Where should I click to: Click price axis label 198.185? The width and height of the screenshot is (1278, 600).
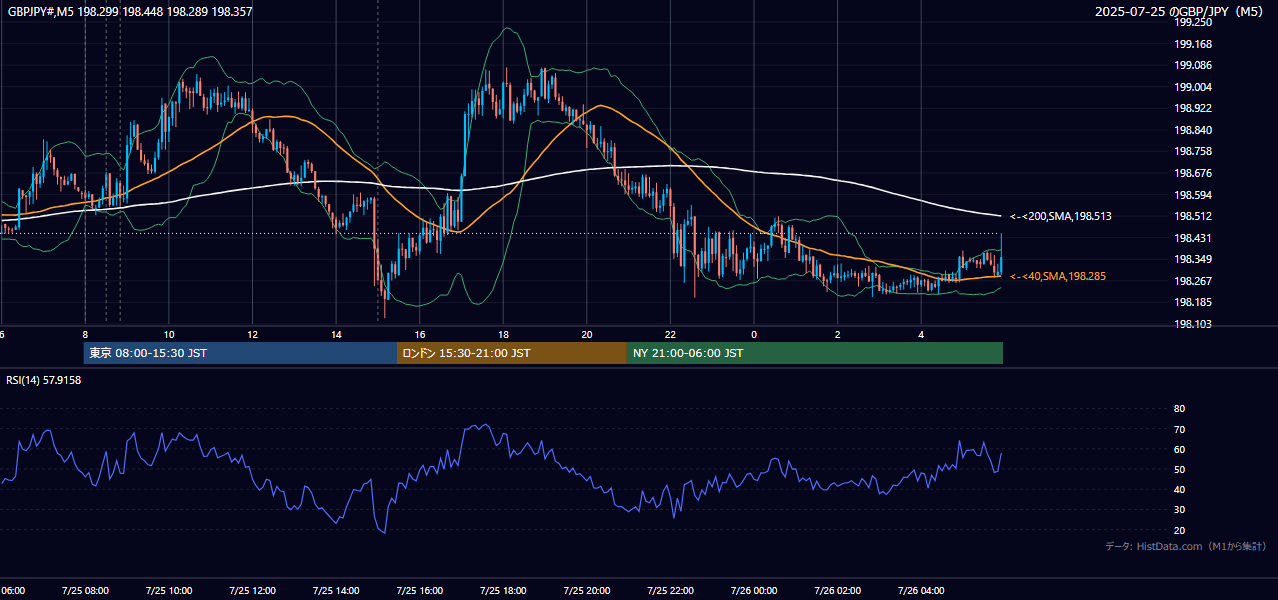tap(1192, 302)
